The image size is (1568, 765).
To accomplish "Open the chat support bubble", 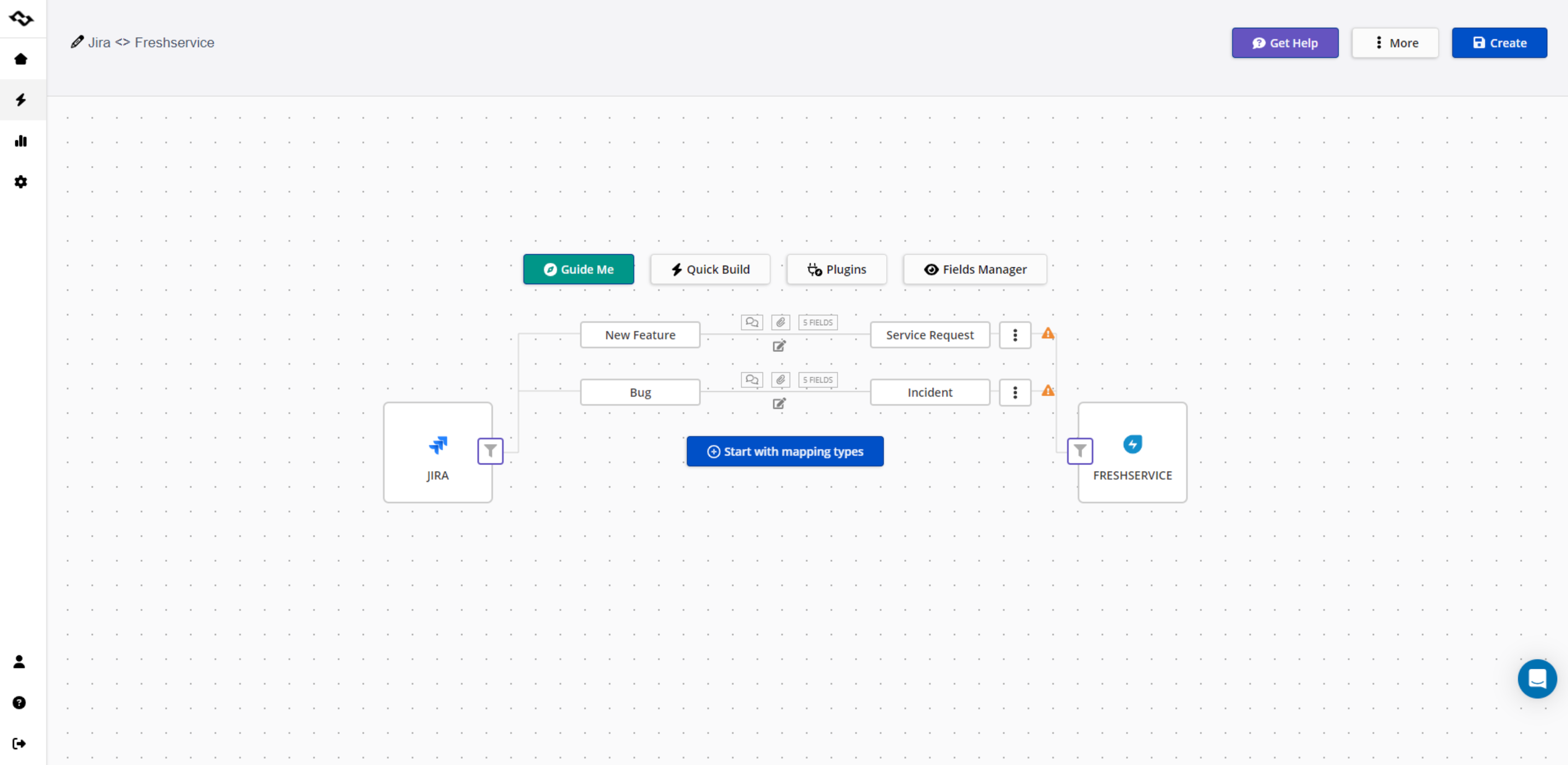I will (1537, 679).
